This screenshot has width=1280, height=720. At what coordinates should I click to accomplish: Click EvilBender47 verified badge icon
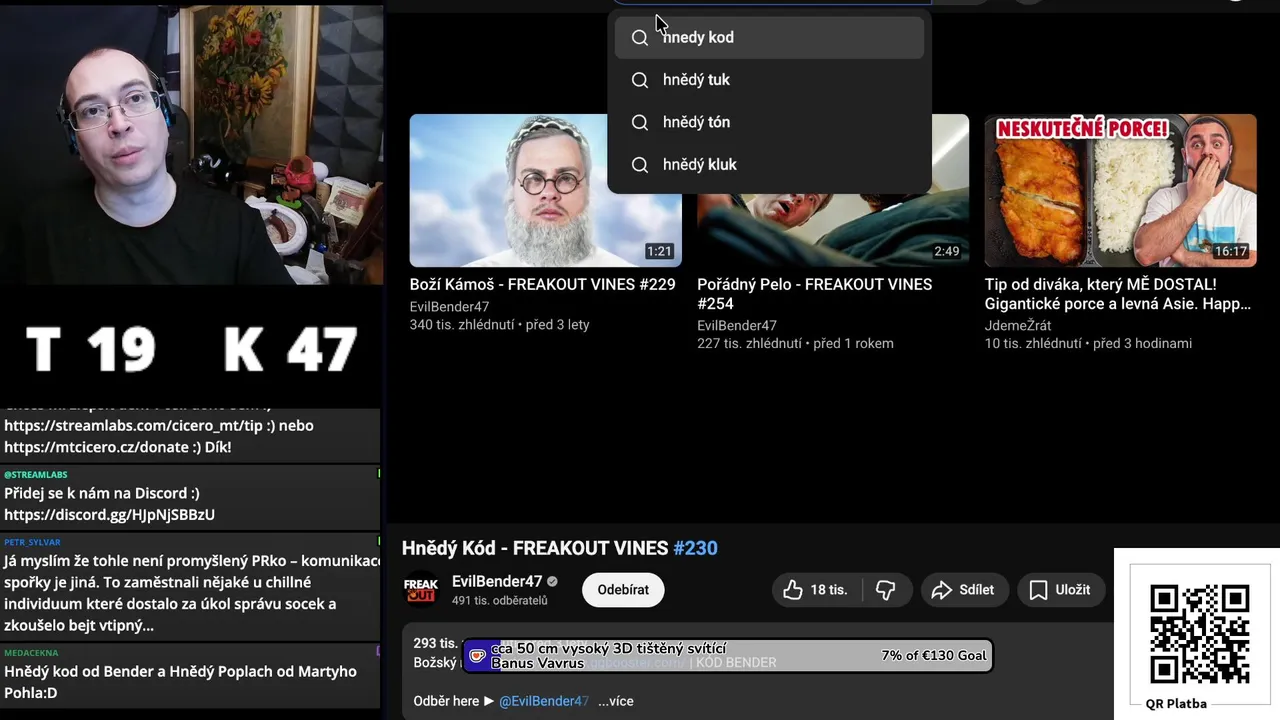pyautogui.click(x=552, y=581)
